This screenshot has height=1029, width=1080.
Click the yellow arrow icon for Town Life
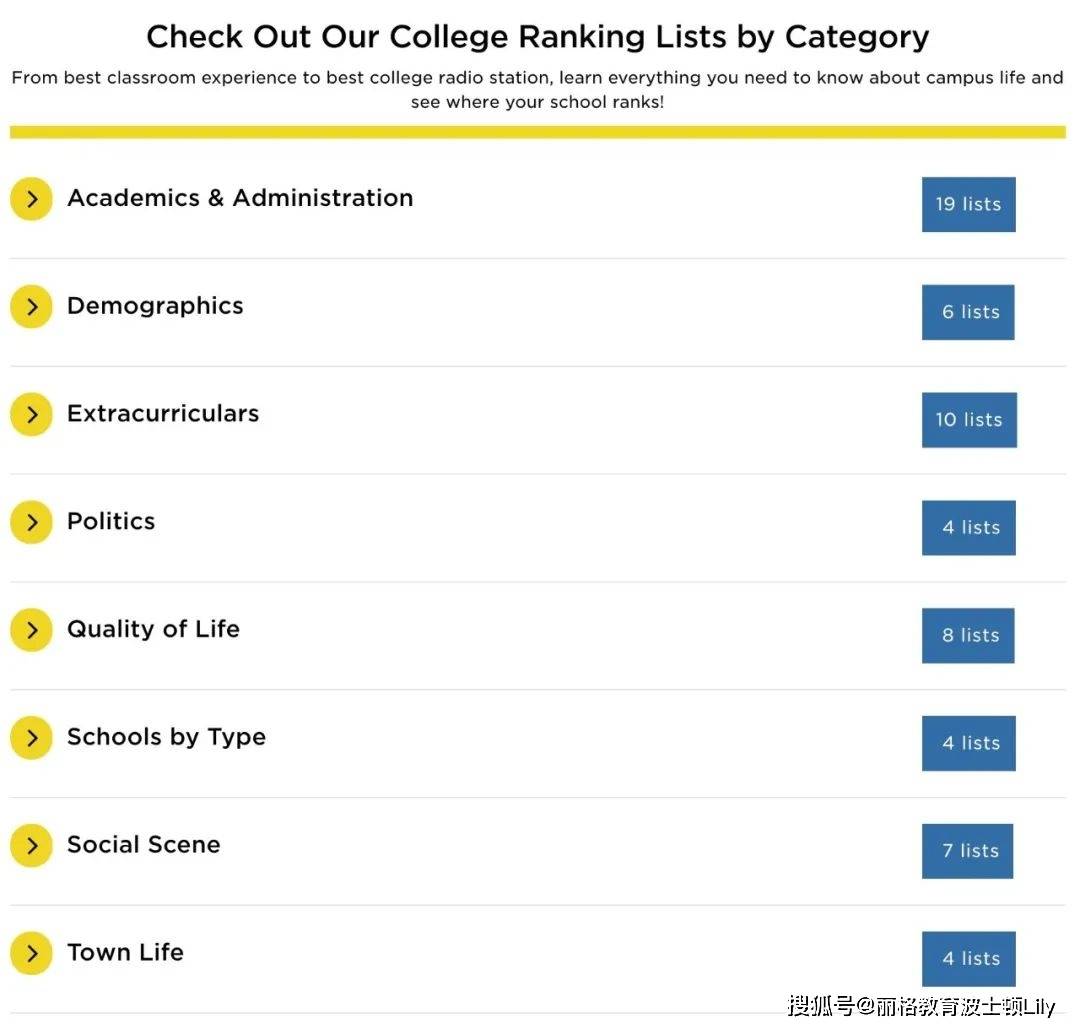31,953
